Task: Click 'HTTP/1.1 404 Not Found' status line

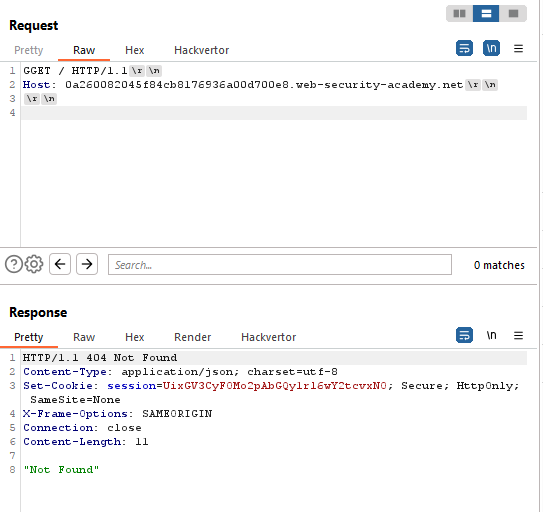Action: pyautogui.click(x=100, y=357)
